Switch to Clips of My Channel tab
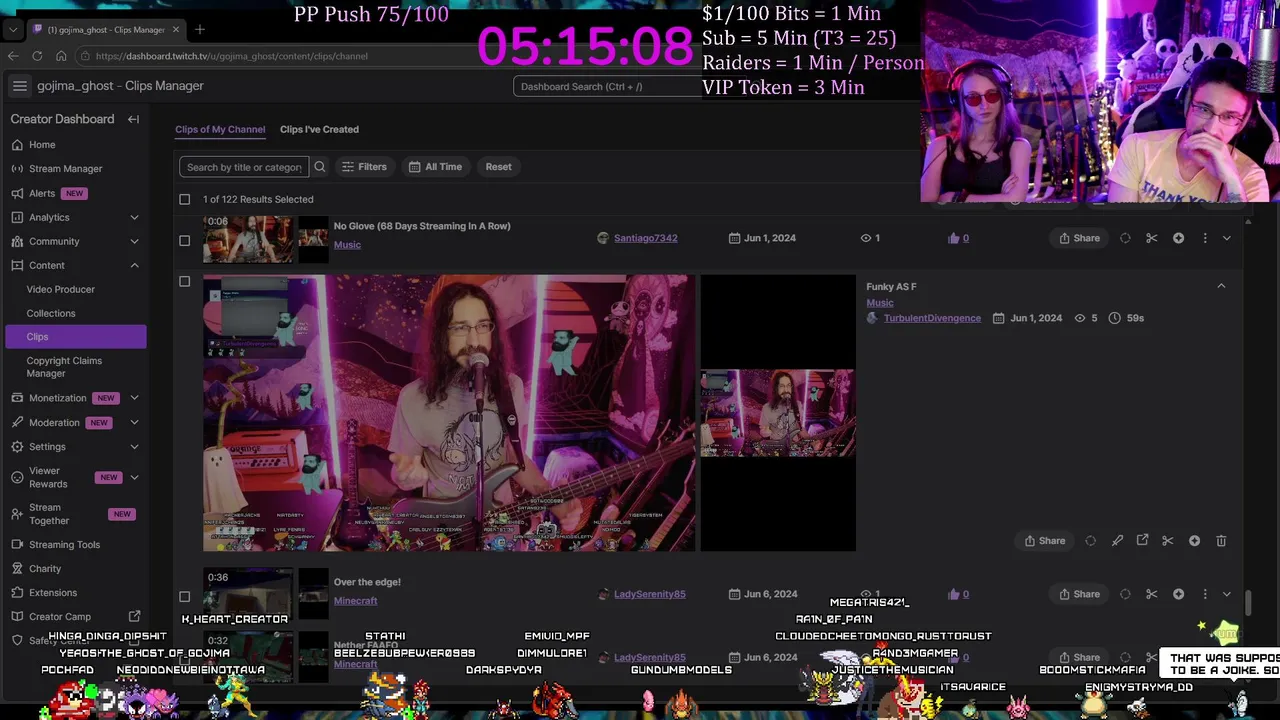The width and height of the screenshot is (1280, 720). [x=220, y=129]
